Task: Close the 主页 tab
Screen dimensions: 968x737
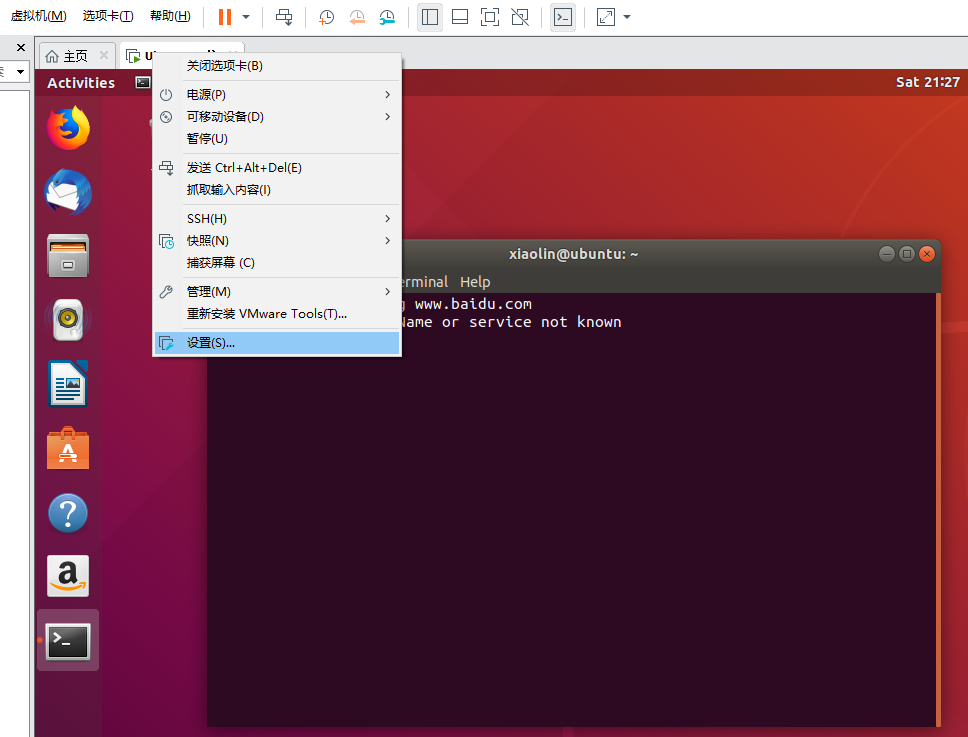Action: [104, 55]
